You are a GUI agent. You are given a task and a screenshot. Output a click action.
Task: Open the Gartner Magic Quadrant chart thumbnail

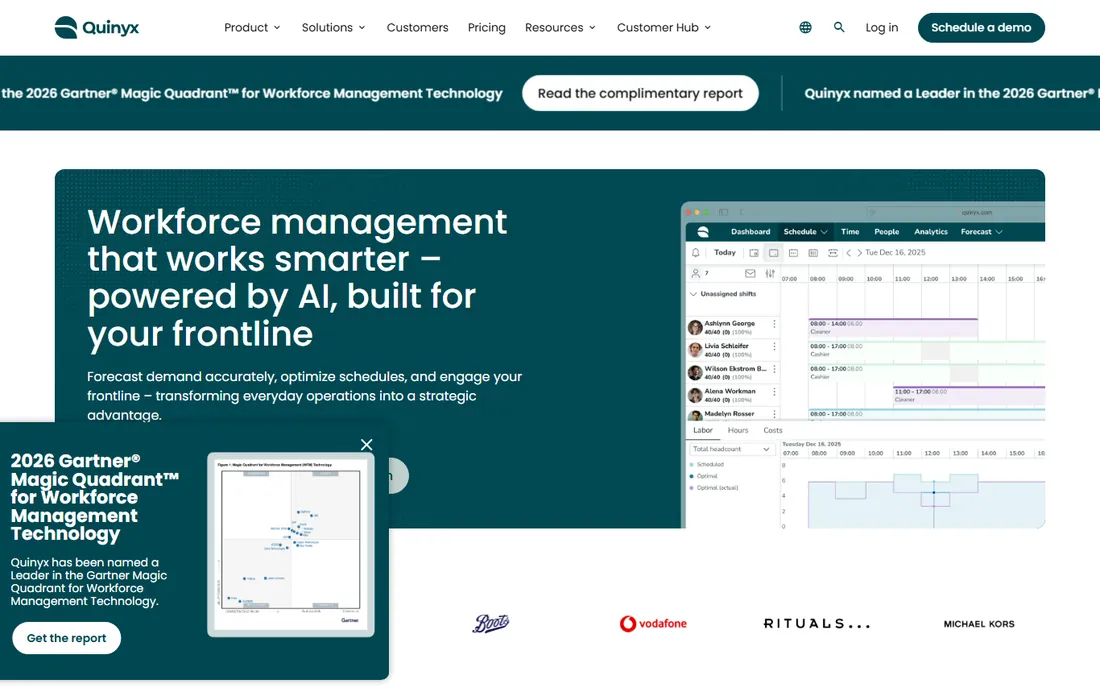tap(290, 544)
